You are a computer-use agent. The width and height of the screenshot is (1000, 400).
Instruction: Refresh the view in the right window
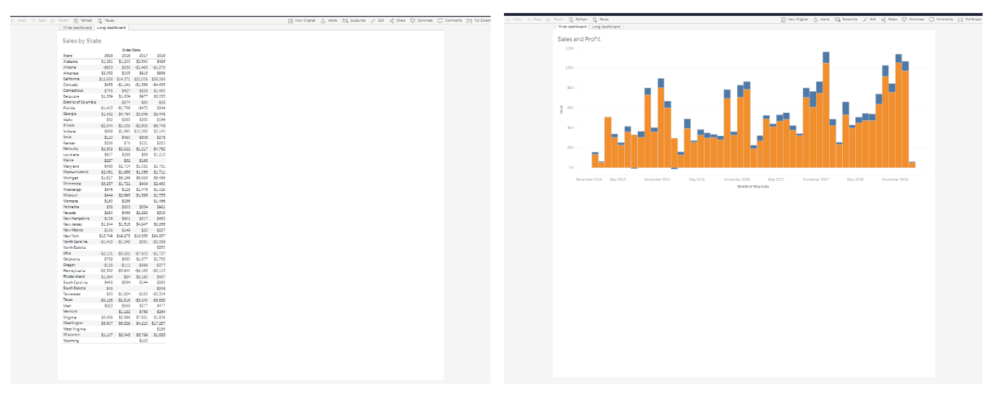pos(578,20)
